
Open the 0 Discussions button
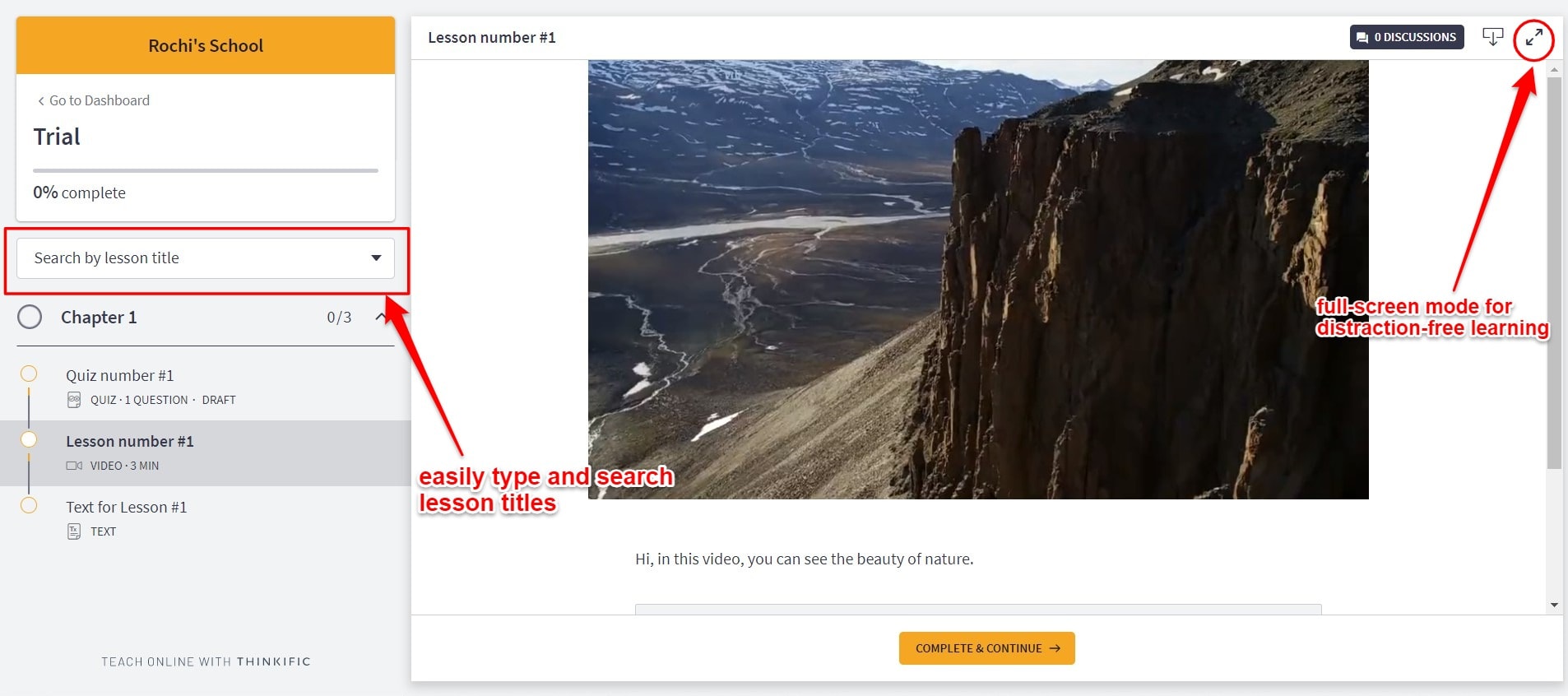tap(1407, 37)
